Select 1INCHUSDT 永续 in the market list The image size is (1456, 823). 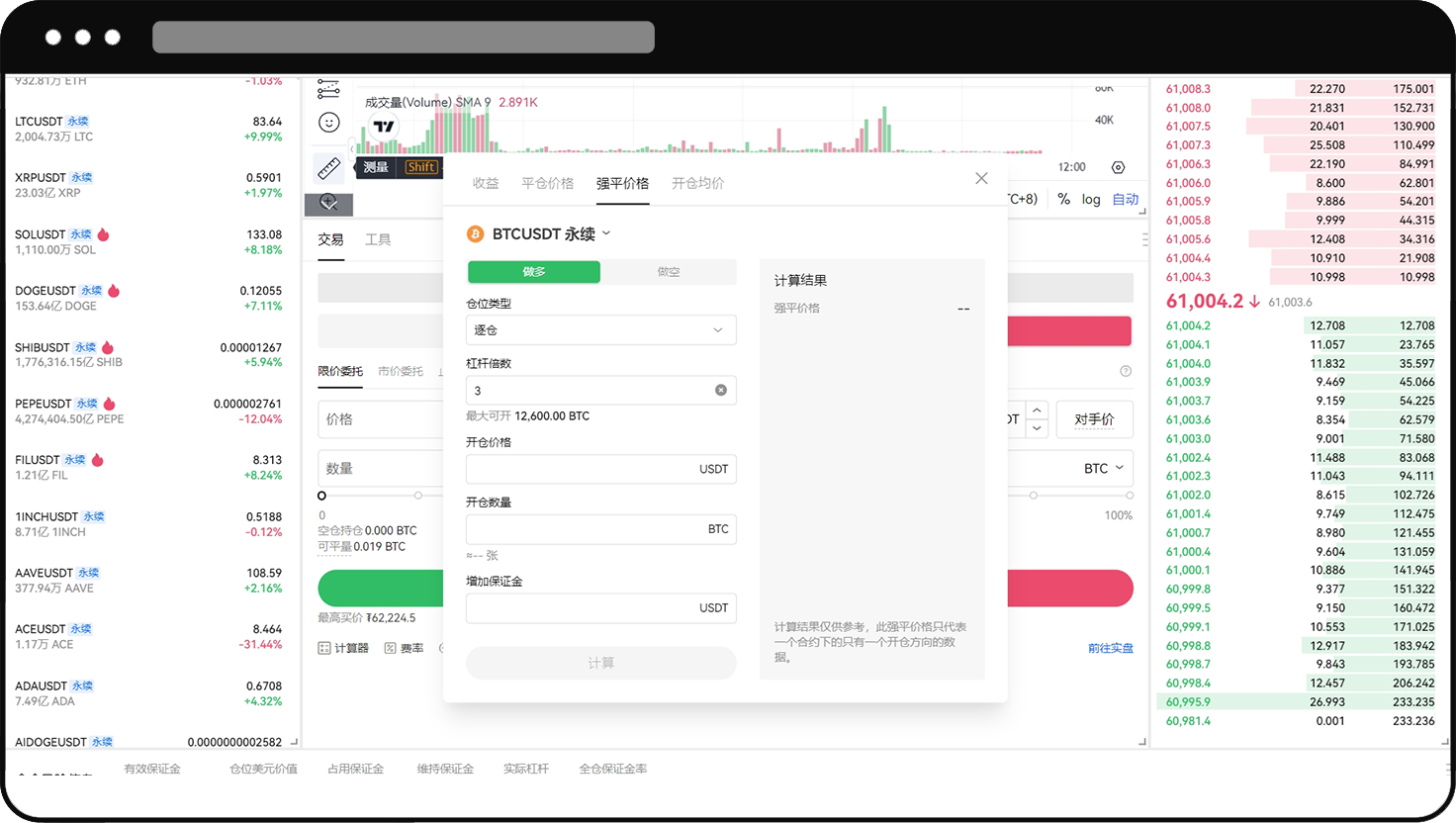point(148,524)
